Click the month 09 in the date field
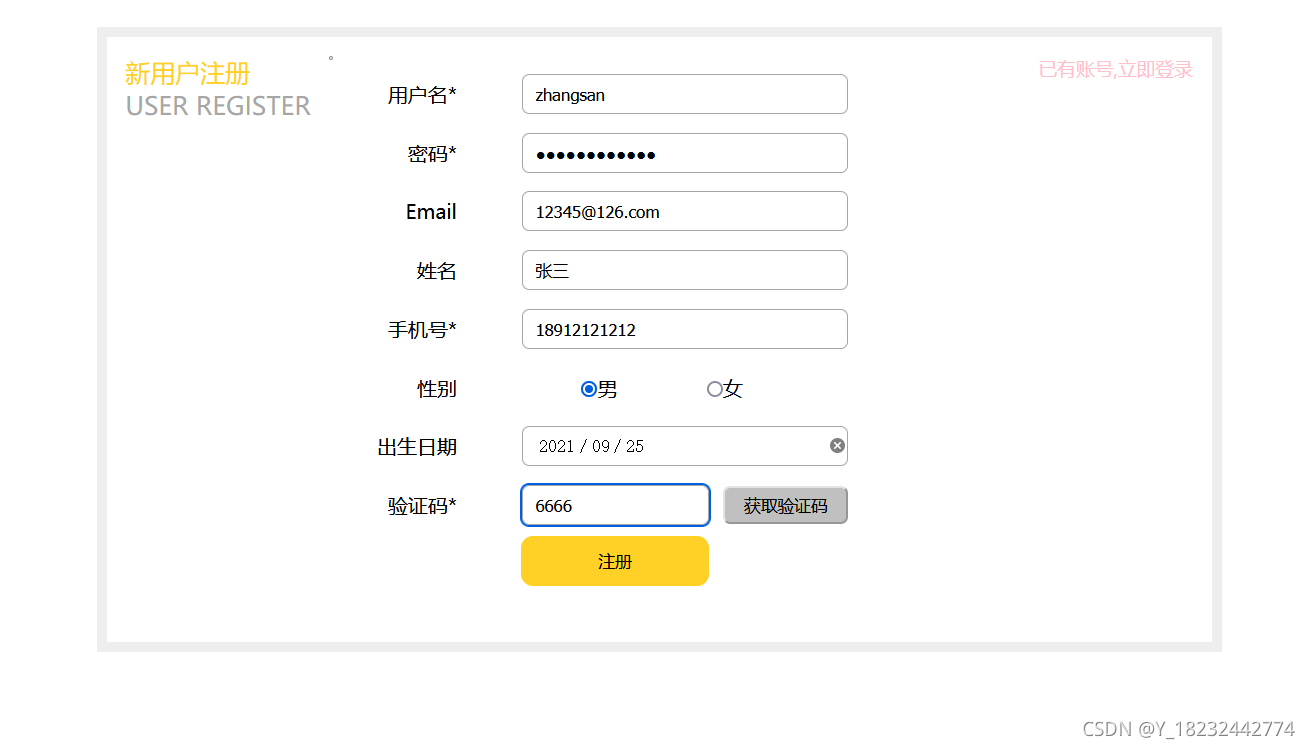 click(601, 446)
